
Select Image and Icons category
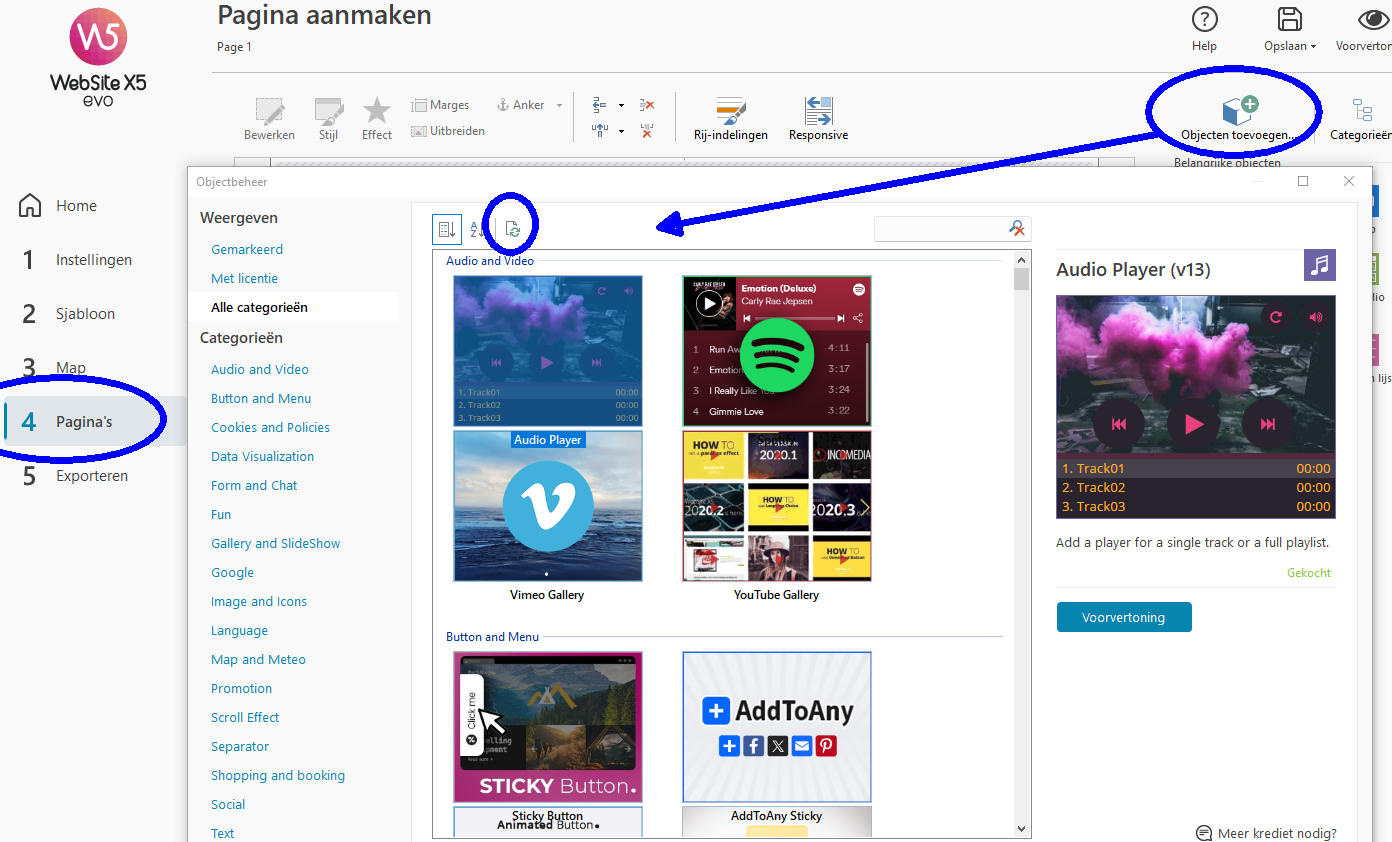click(259, 602)
